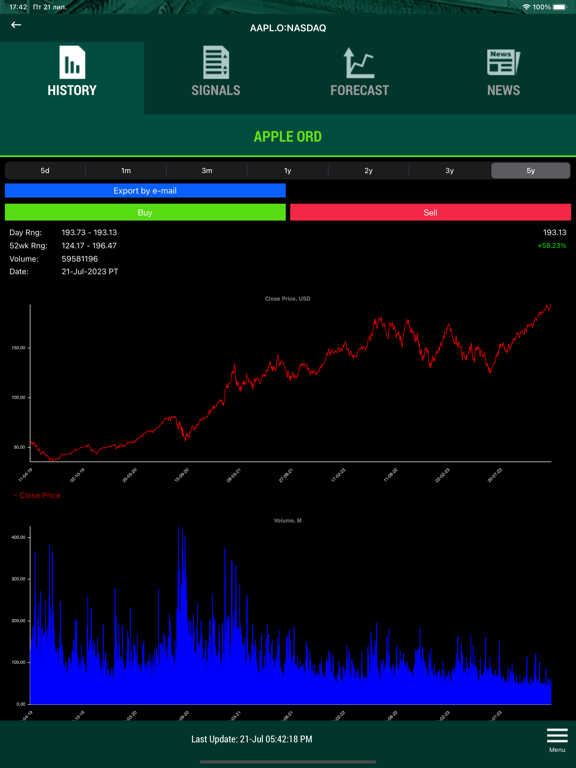The height and width of the screenshot is (768, 576).
Task: Tap the Close Price, USD chart title
Action: coord(288,298)
